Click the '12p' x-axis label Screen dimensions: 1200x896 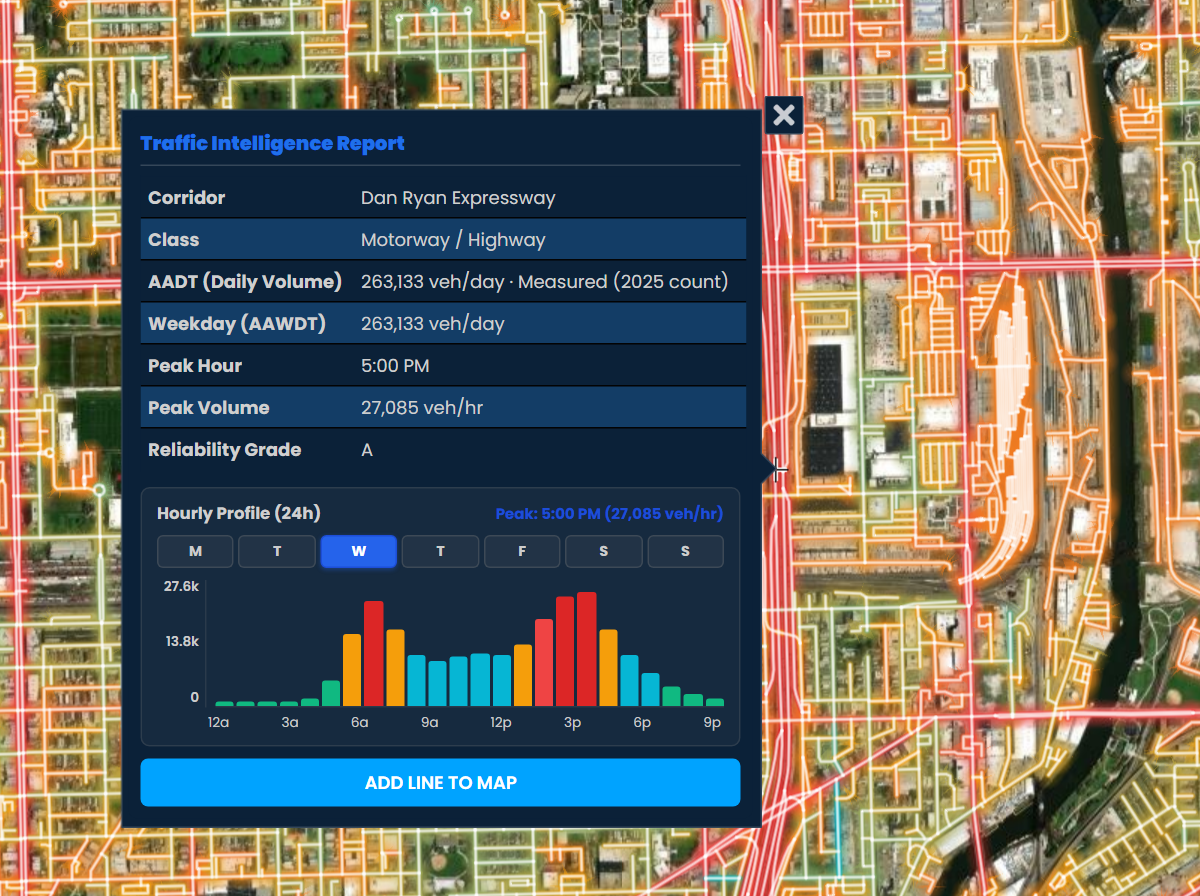click(x=501, y=722)
